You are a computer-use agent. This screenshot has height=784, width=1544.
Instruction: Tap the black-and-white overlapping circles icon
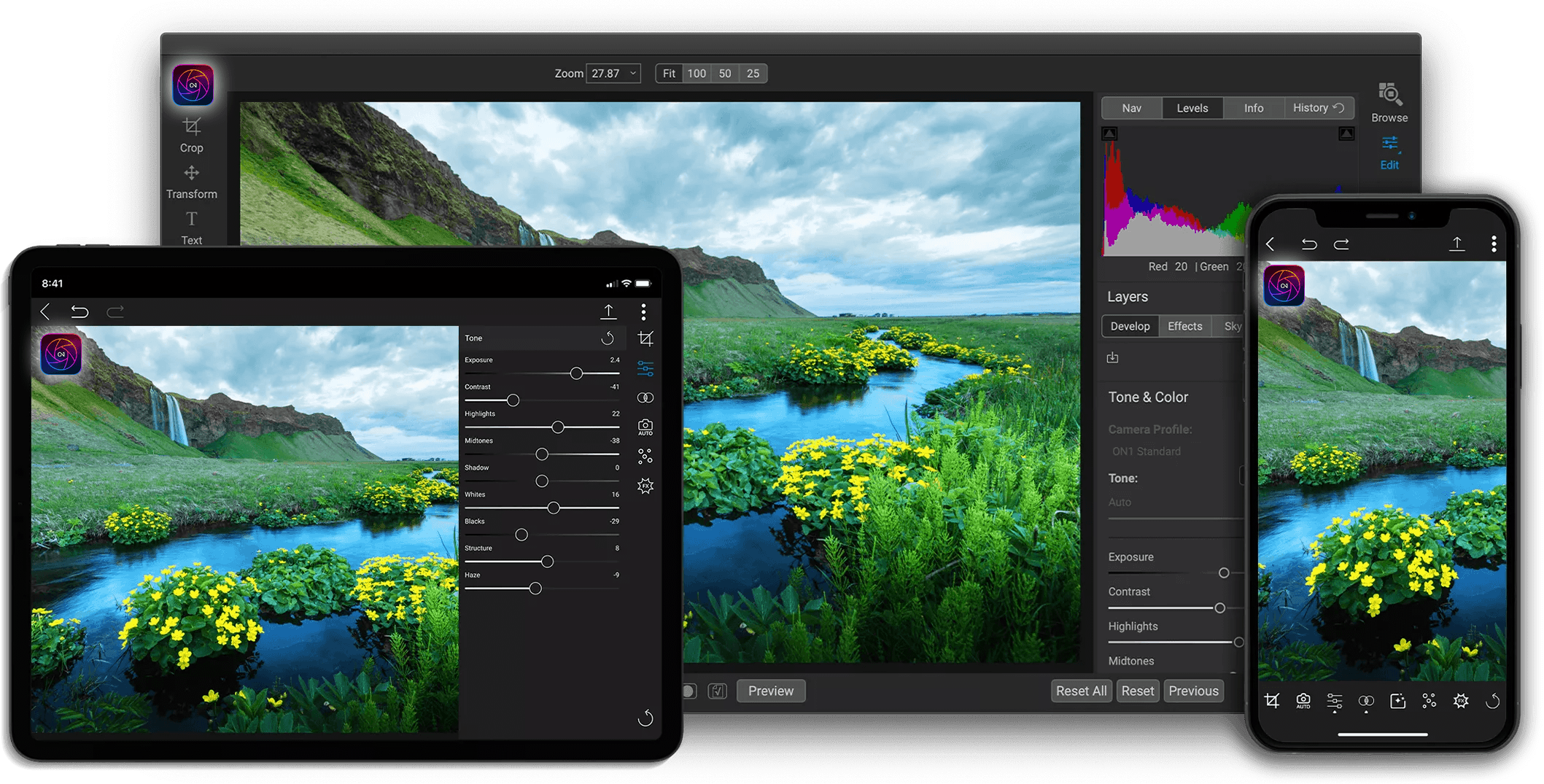pyautogui.click(x=645, y=397)
